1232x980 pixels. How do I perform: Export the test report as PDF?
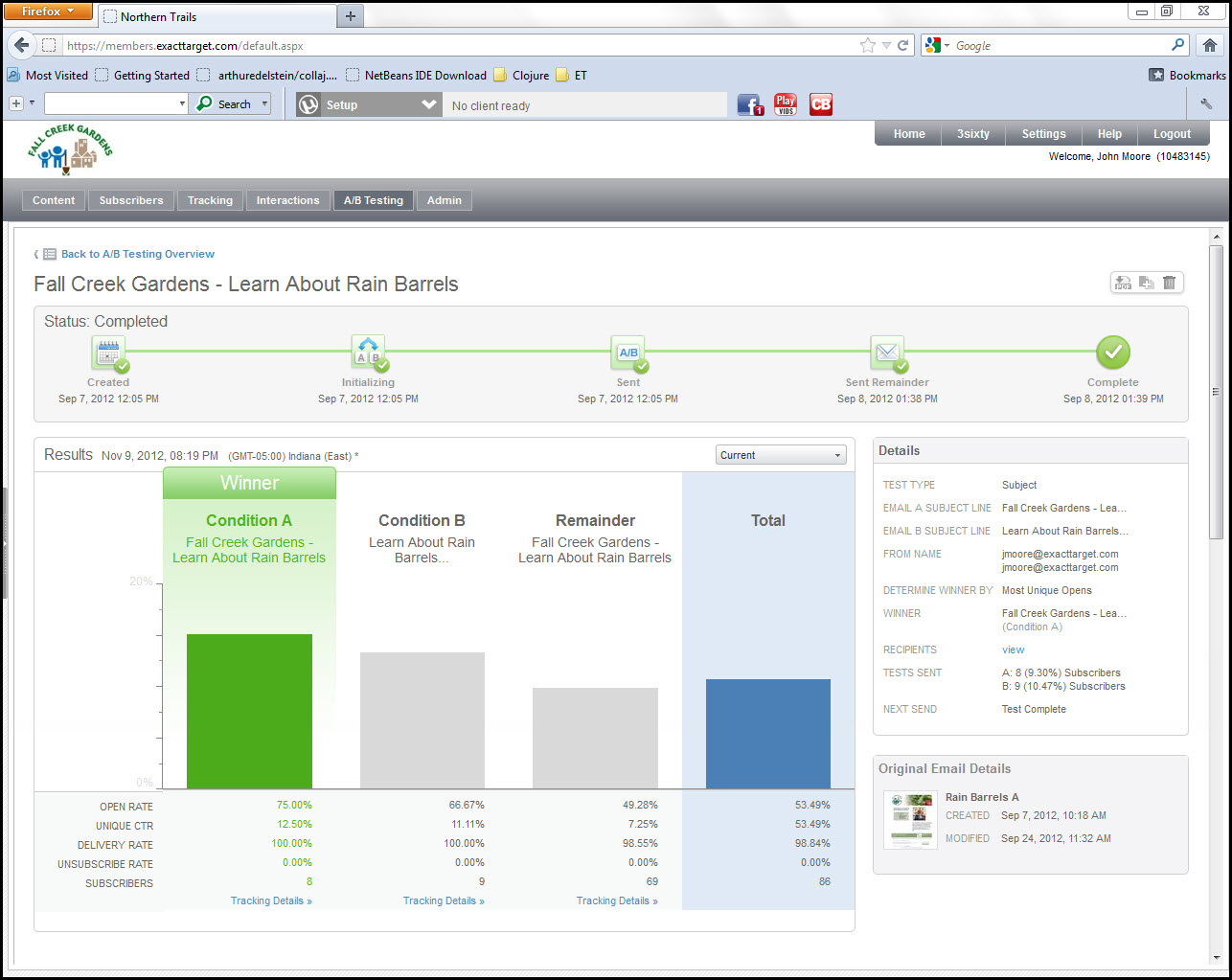[1123, 283]
